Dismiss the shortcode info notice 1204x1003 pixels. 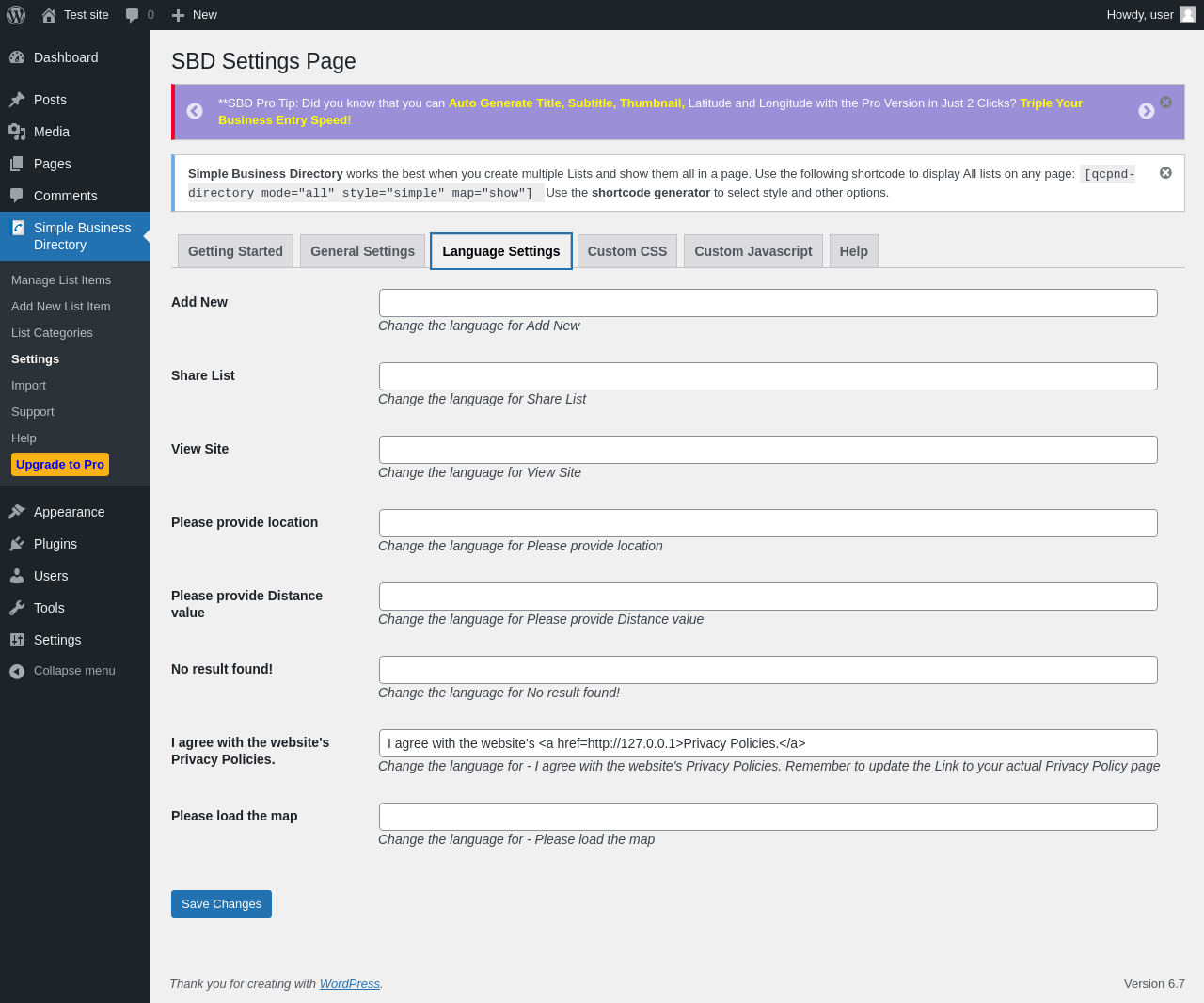click(1166, 173)
